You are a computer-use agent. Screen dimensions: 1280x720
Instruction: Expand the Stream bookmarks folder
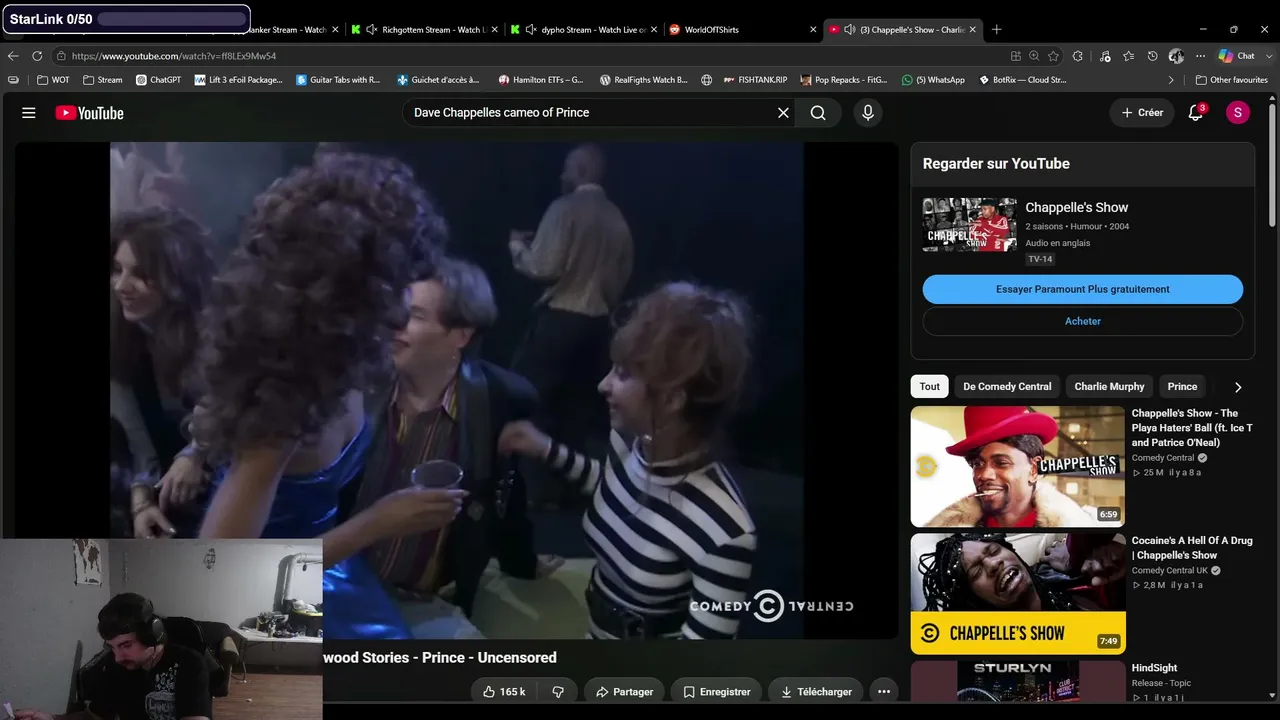click(103, 80)
